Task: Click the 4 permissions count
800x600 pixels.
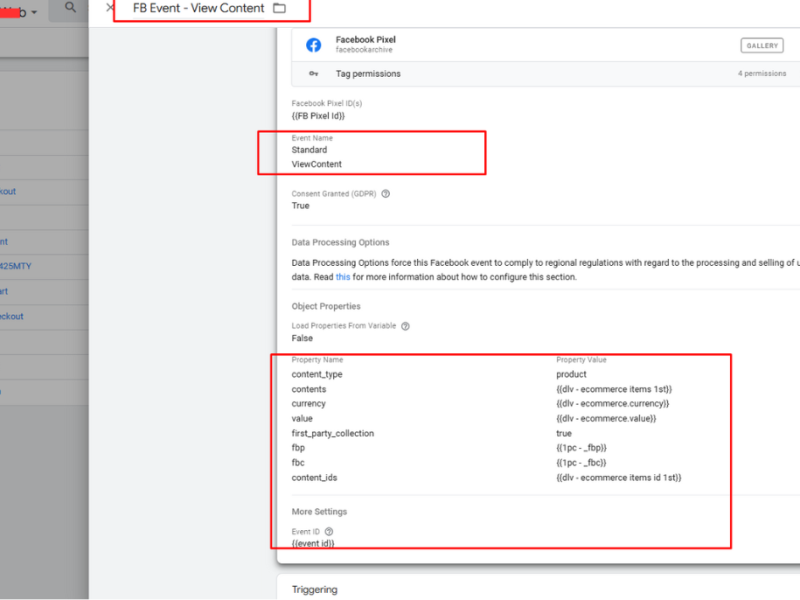Action: [762, 73]
